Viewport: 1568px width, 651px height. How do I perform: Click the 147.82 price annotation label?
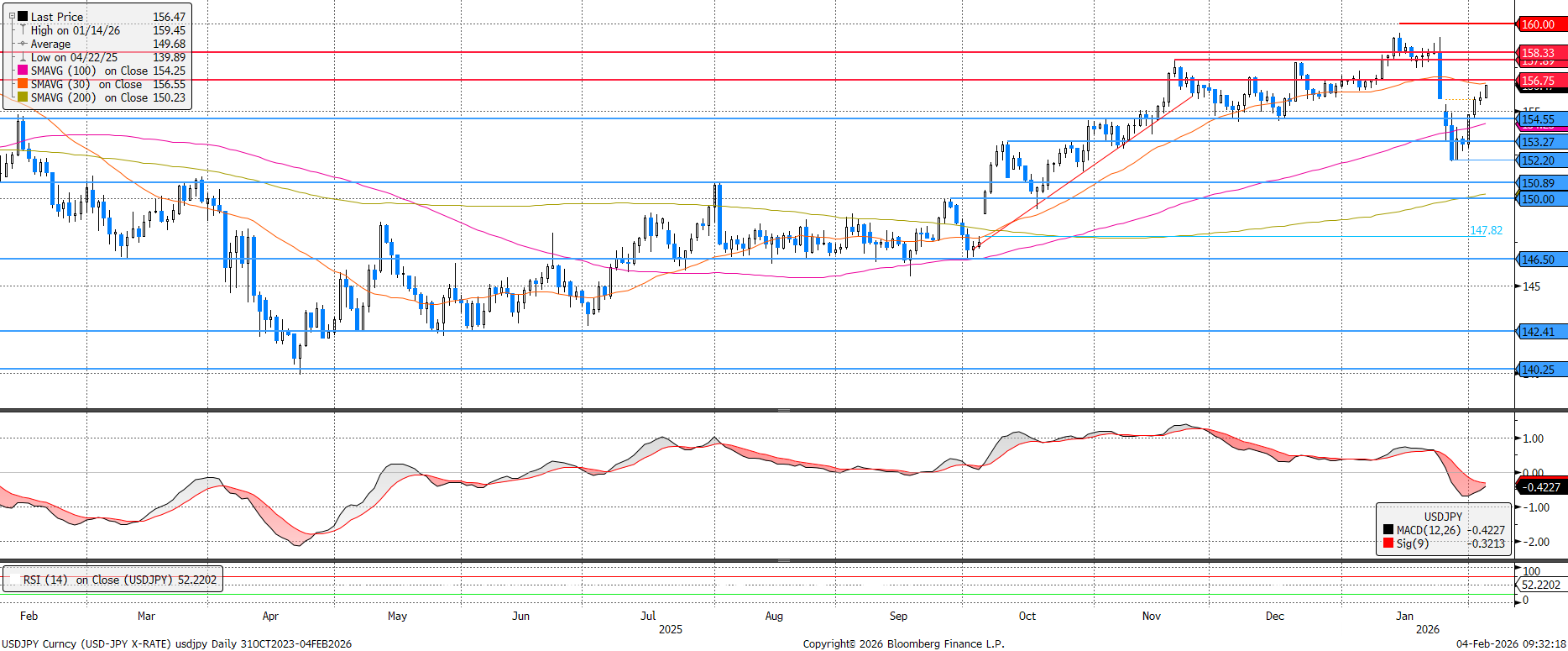pos(1486,230)
